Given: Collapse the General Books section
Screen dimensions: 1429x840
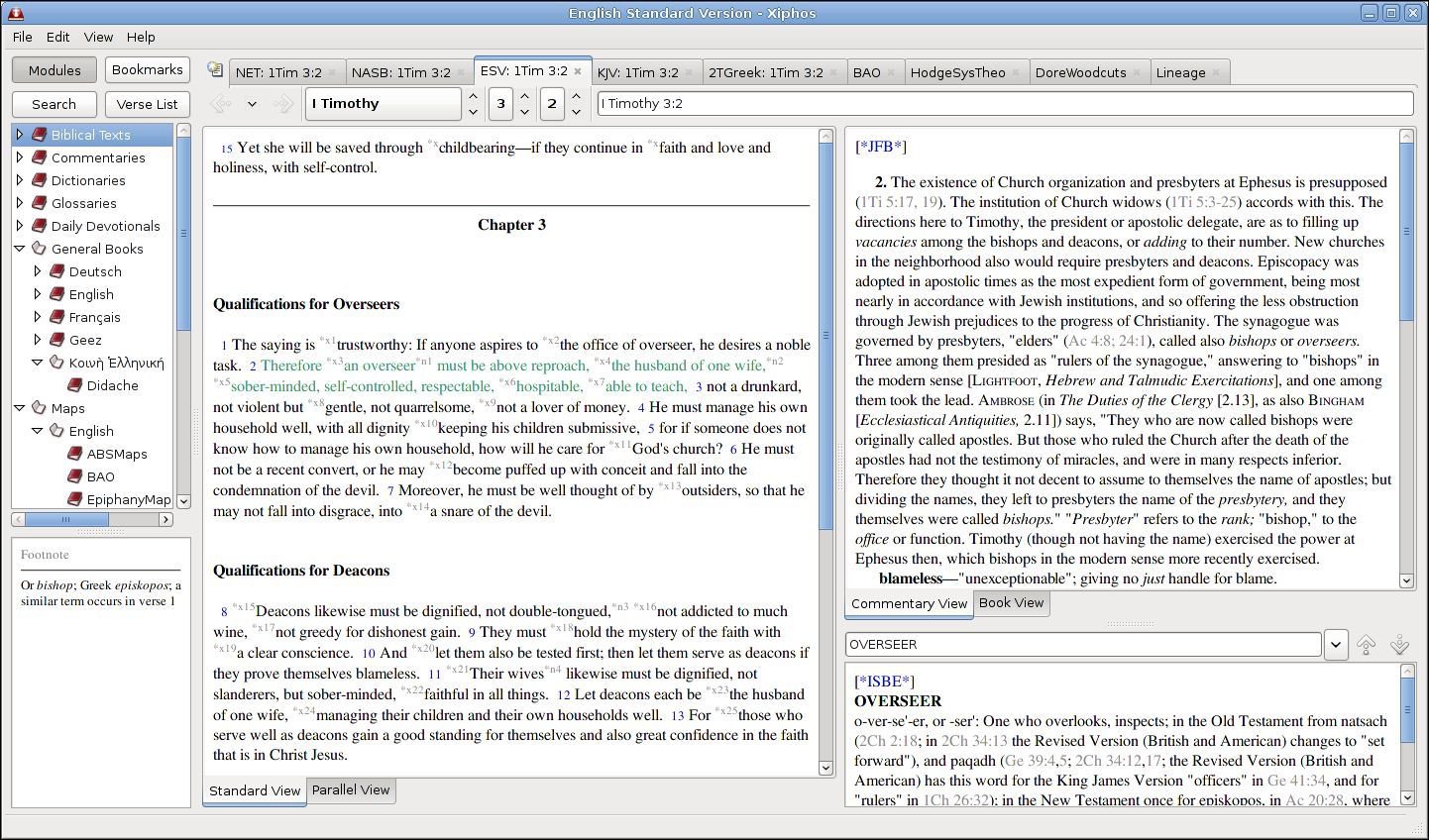Looking at the screenshot, I should click(20, 248).
